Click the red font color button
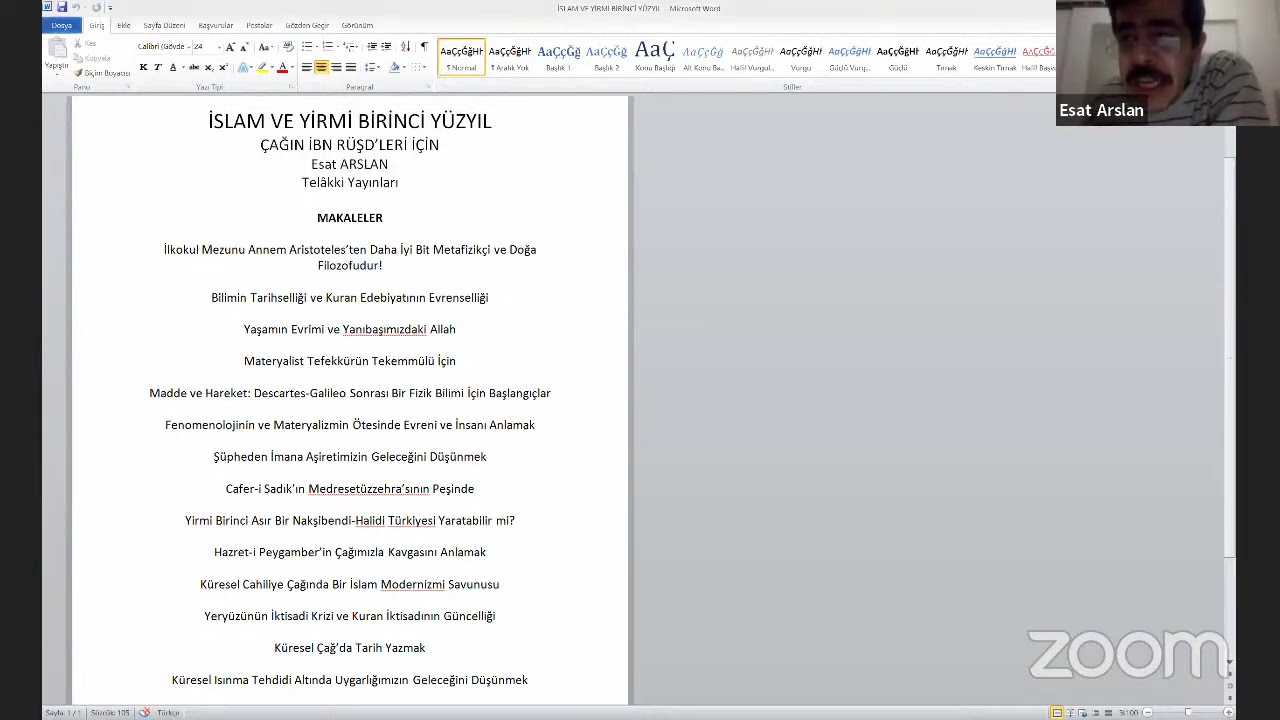The height and width of the screenshot is (720, 1280). coord(282,67)
